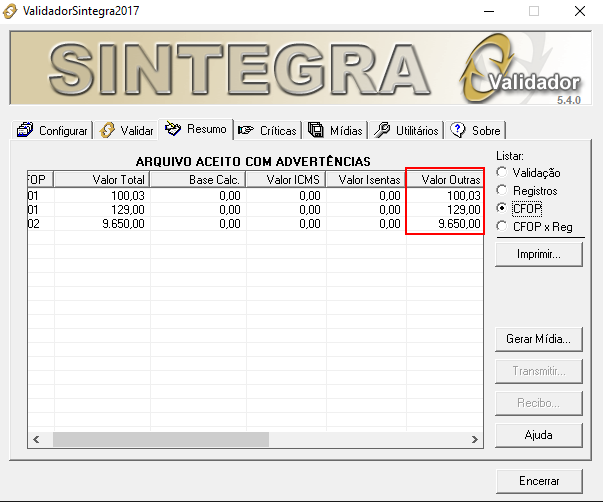
Task: Click the ValidadorSintegra2017 title bar icon
Action: (10, 11)
